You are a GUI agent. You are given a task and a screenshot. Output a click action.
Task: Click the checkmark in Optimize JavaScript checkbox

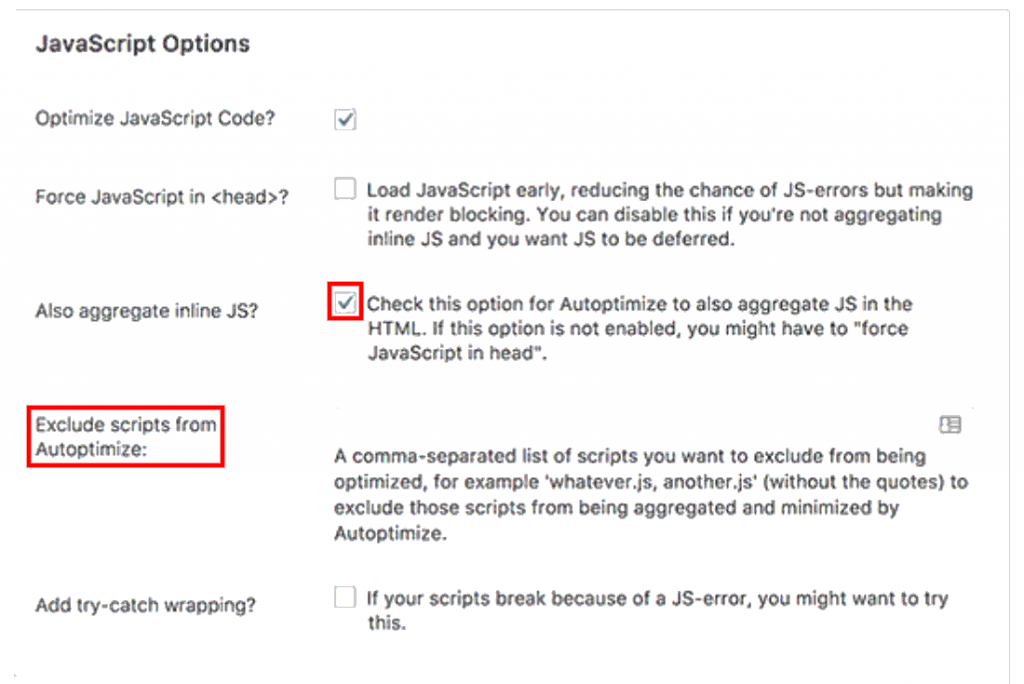344,119
